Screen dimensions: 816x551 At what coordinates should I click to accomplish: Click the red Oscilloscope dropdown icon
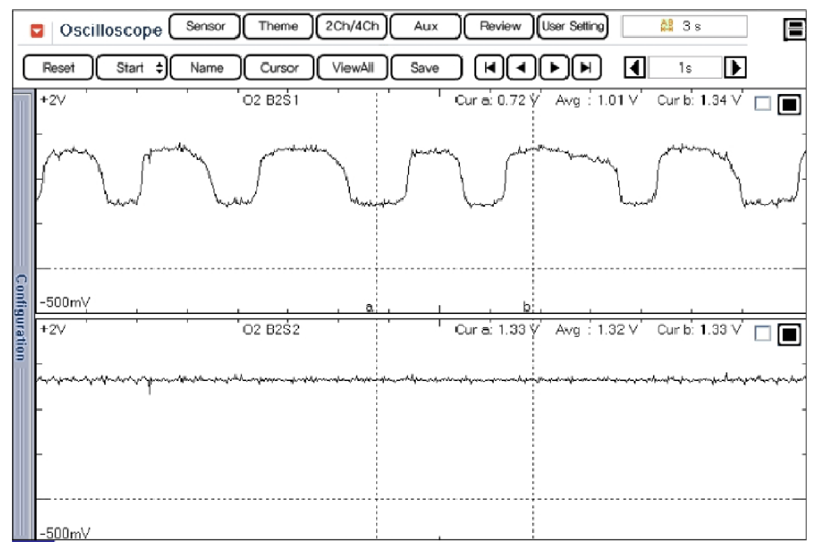(37, 30)
